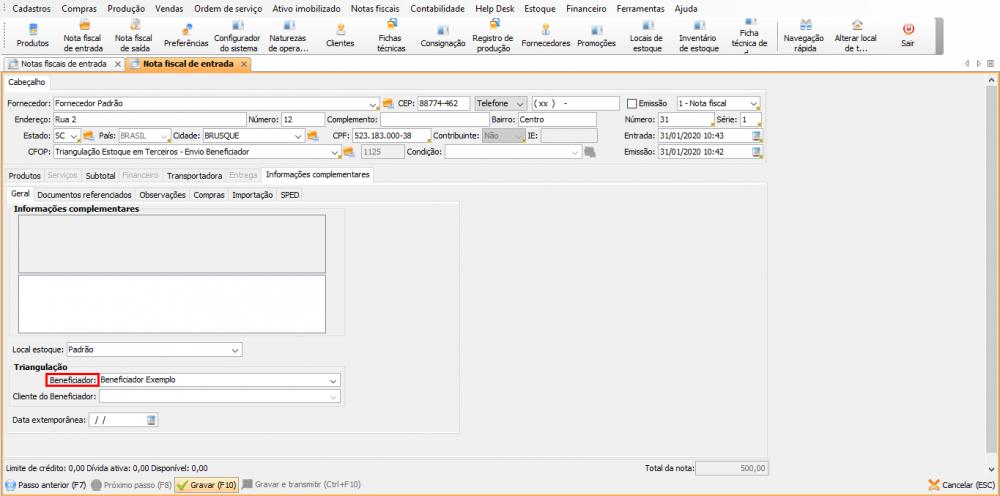Open the Clientes toolbar icon
The width and height of the screenshot is (1000, 496).
point(340,35)
